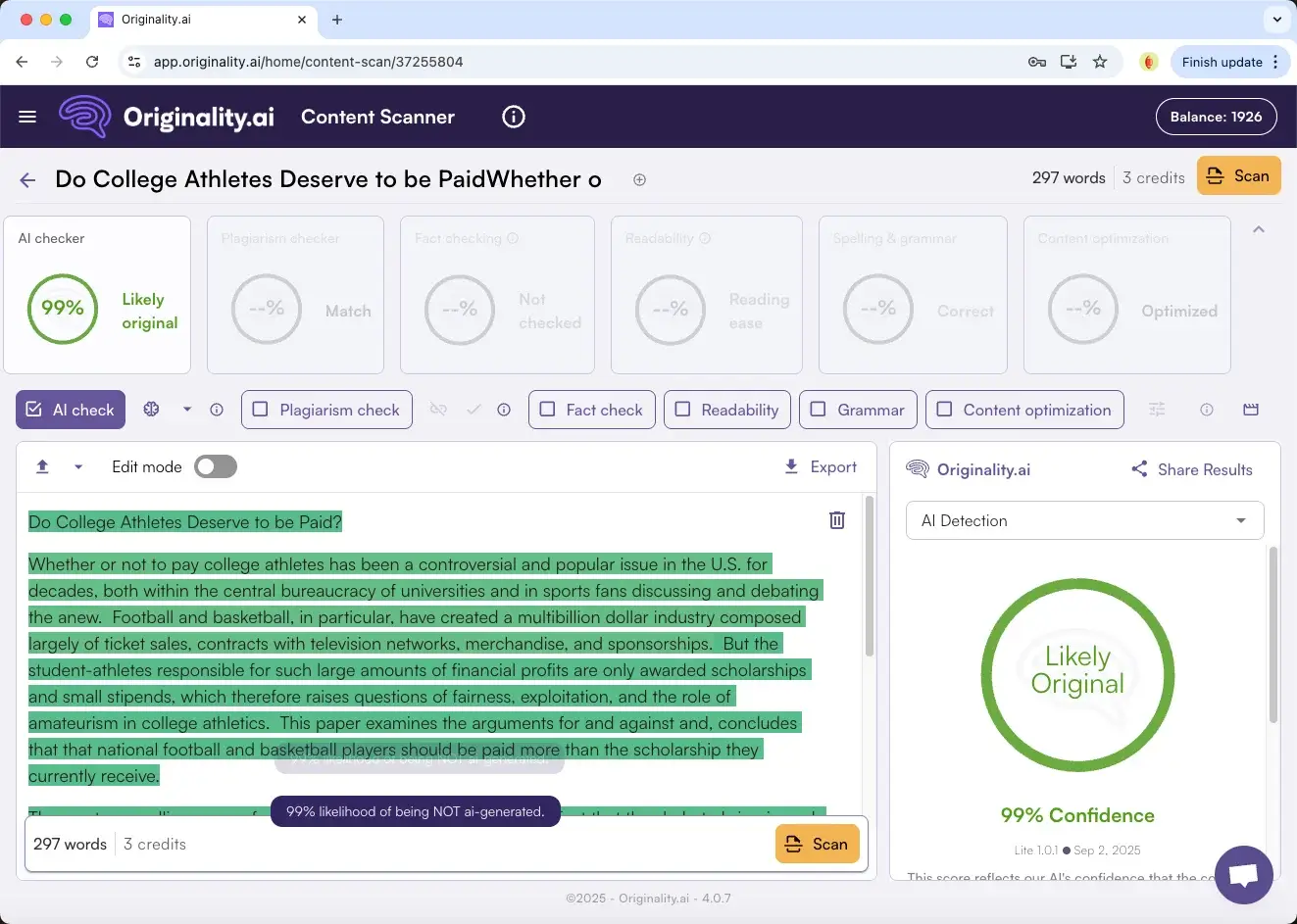Go back using the arrow beside the title
Image resolution: width=1297 pixels, height=924 pixels.
27,179
